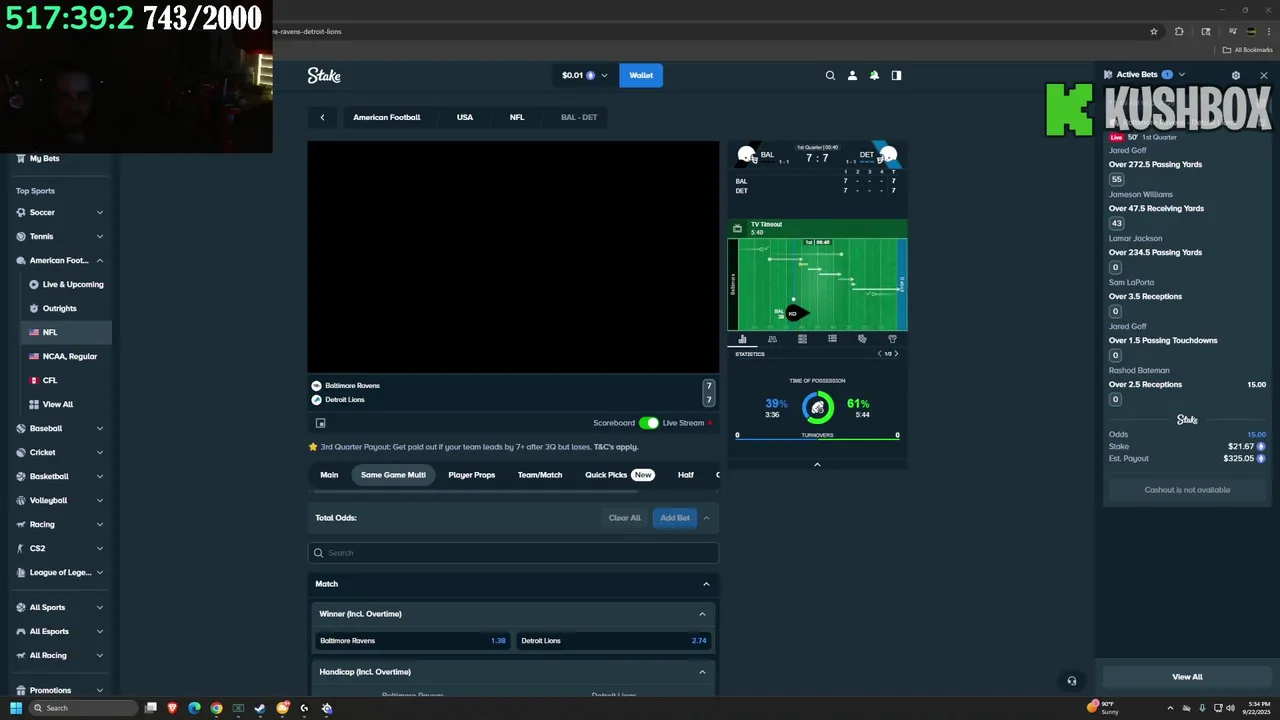Collapse the Handicap (Incl. Overtime) market
Viewport: 1280px width, 720px height.
pos(702,672)
